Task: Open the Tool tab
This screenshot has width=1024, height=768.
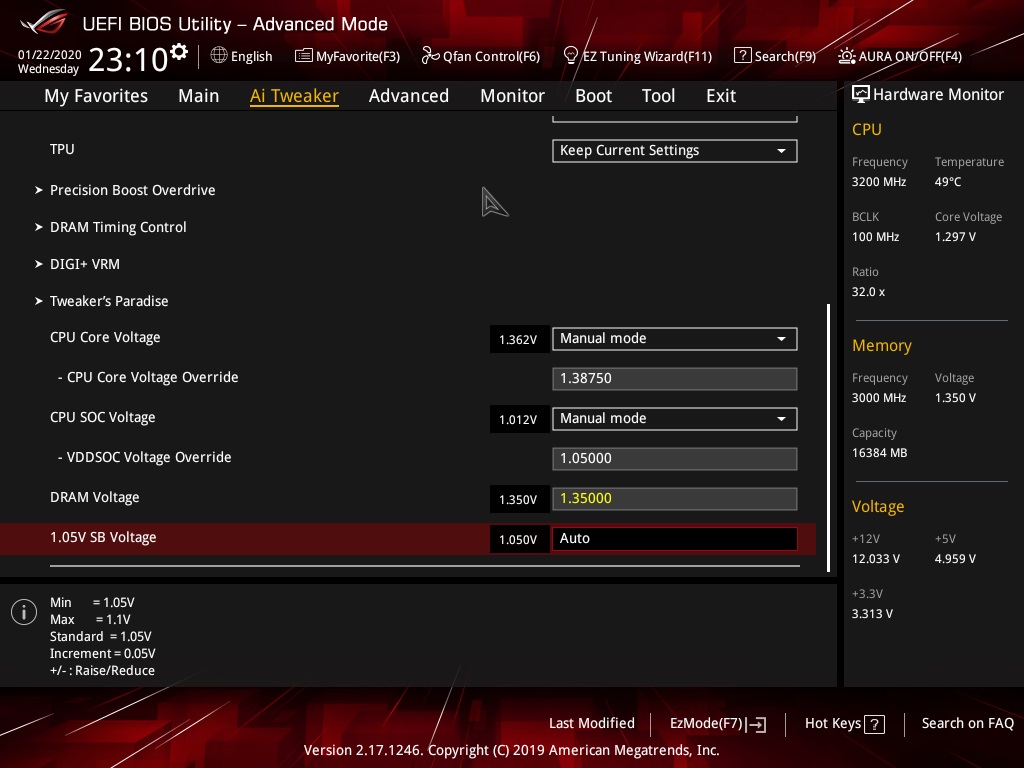Action: (658, 96)
